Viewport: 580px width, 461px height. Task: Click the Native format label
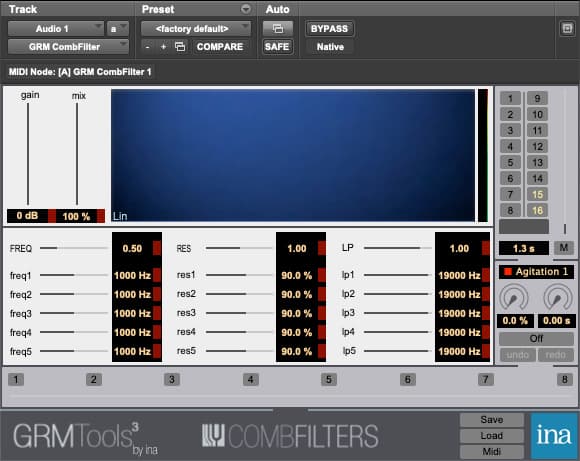(x=330, y=47)
